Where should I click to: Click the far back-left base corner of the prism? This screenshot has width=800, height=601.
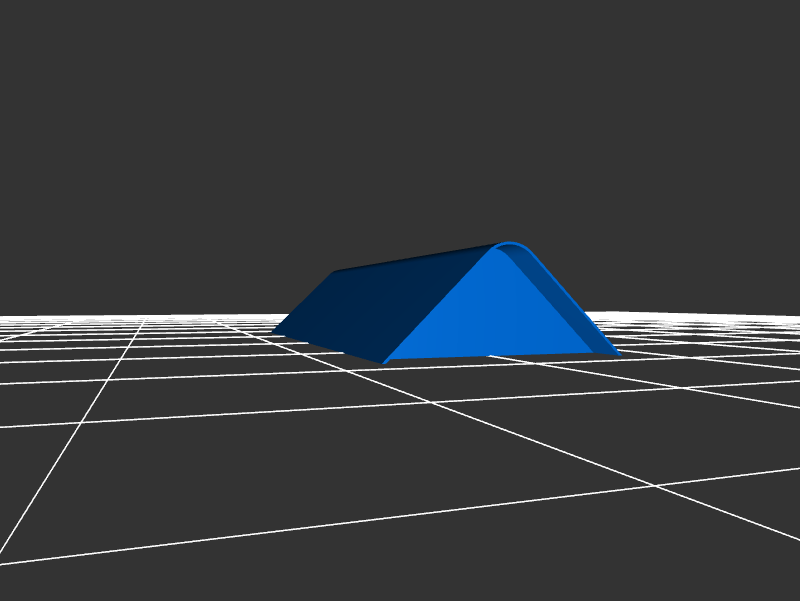tap(272, 333)
